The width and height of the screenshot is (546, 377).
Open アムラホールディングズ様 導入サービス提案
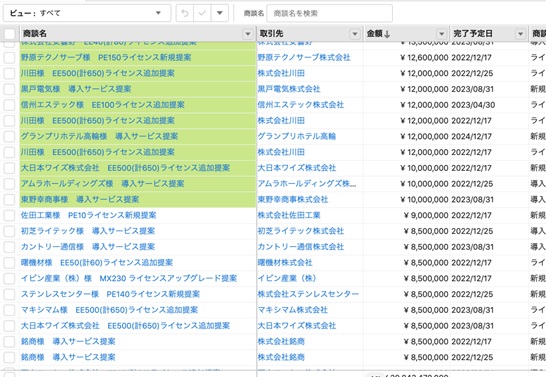(102, 184)
